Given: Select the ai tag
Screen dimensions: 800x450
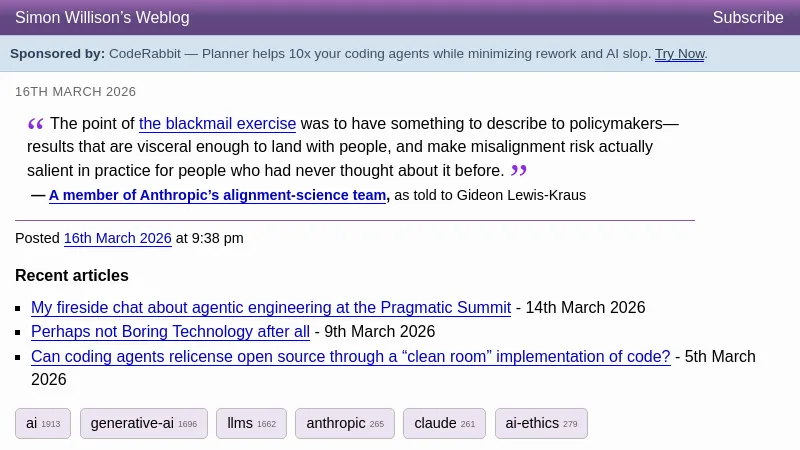Looking at the screenshot, I should click(42, 423).
